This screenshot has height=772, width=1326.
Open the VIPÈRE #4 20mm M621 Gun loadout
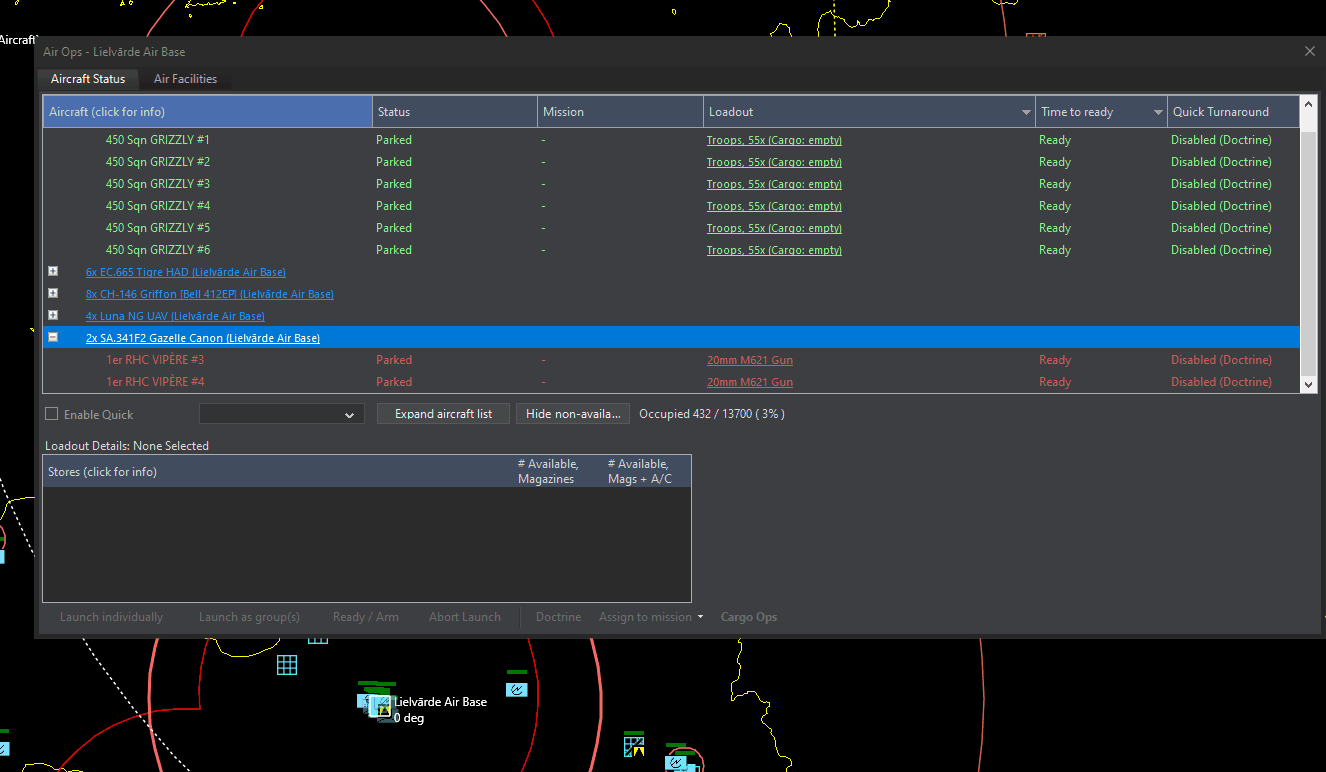point(750,382)
